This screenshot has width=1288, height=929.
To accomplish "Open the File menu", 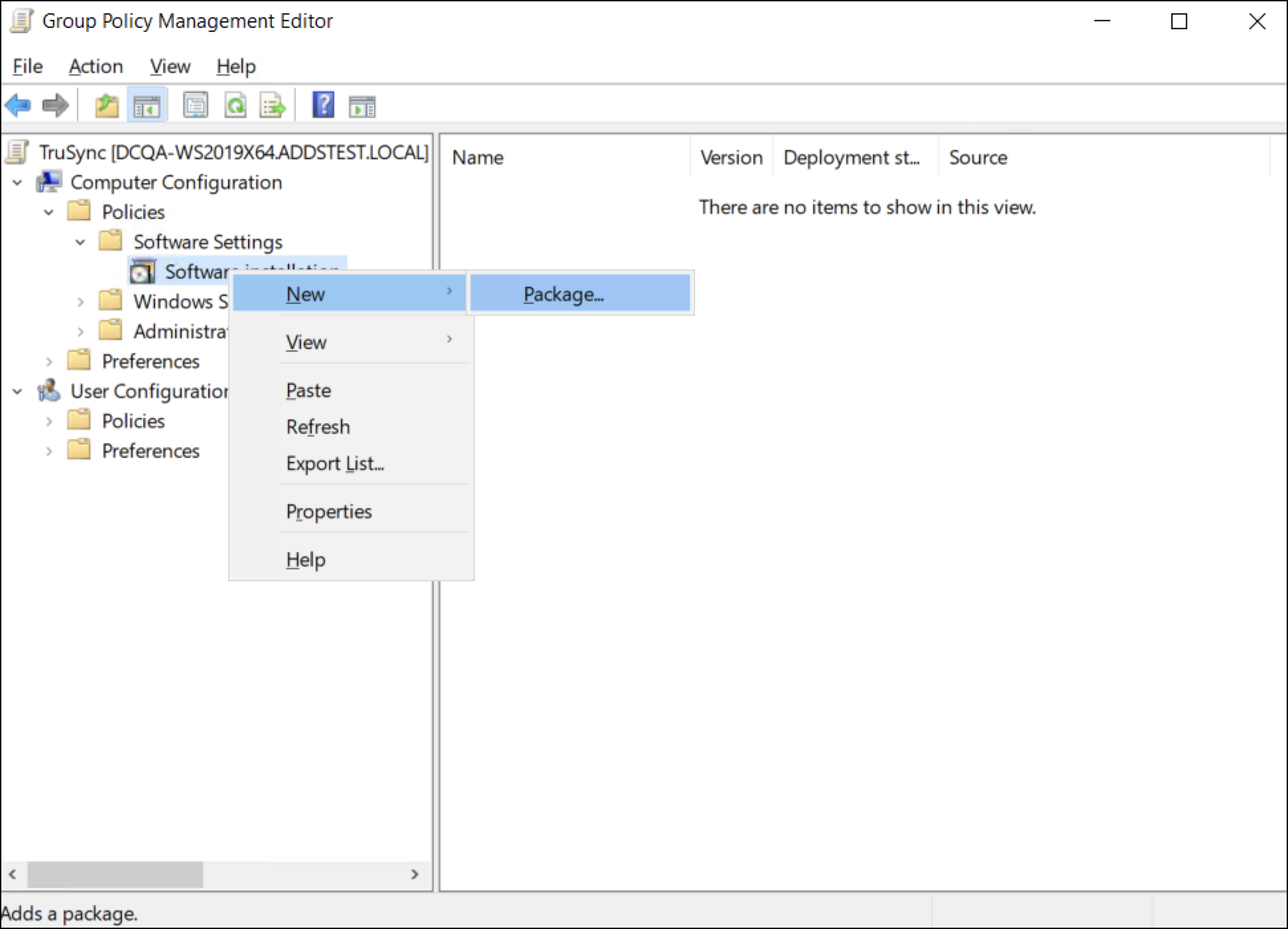I will tap(28, 66).
